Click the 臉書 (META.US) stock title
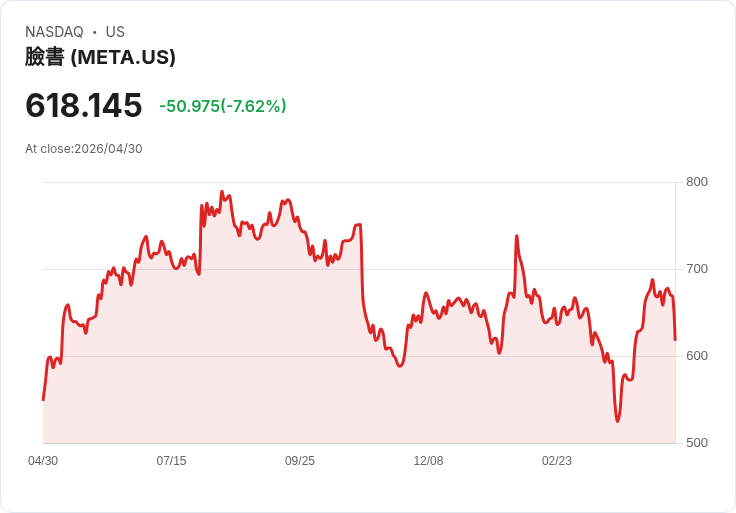Screen dimensions: 736x513 (x=100, y=57)
